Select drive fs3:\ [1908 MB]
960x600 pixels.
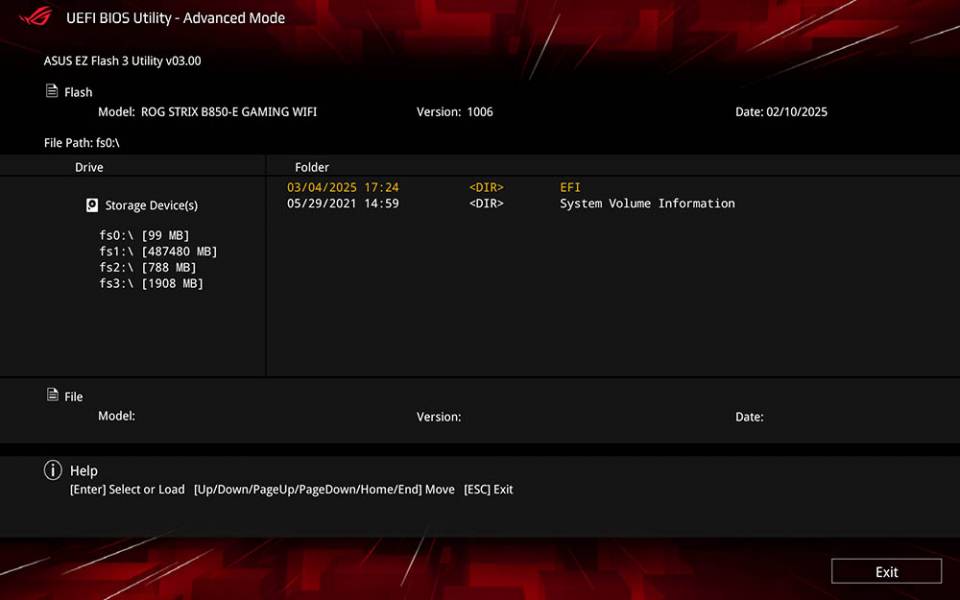[x=151, y=283]
